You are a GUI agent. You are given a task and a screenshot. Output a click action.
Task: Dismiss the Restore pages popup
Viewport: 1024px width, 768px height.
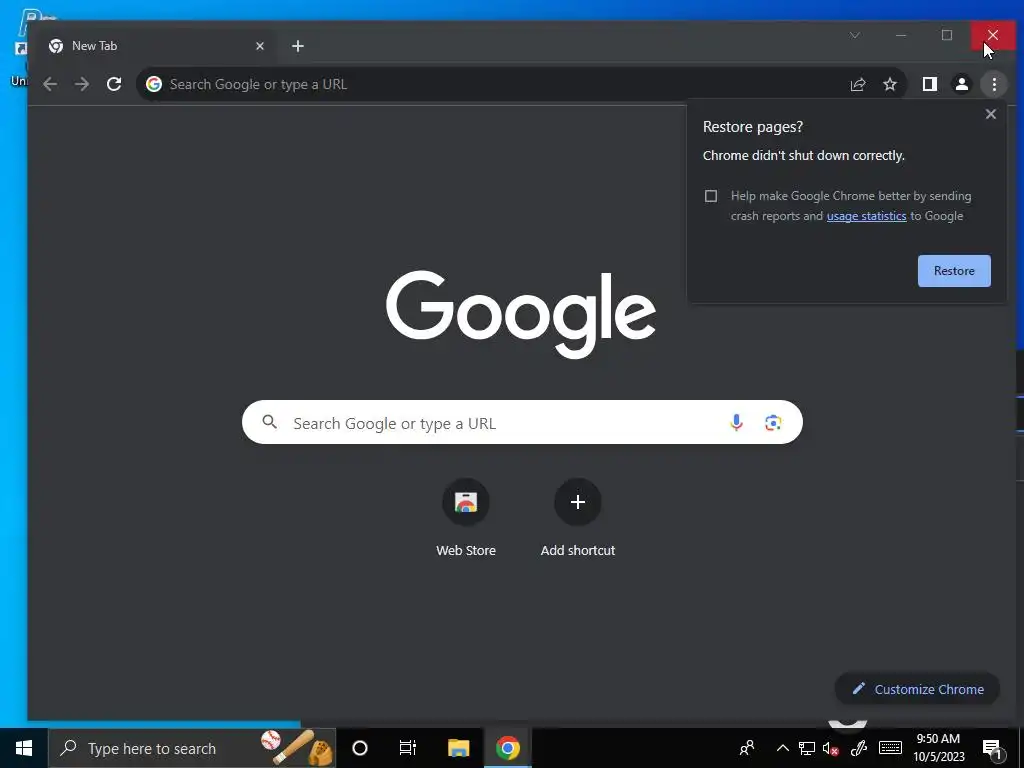[991, 114]
